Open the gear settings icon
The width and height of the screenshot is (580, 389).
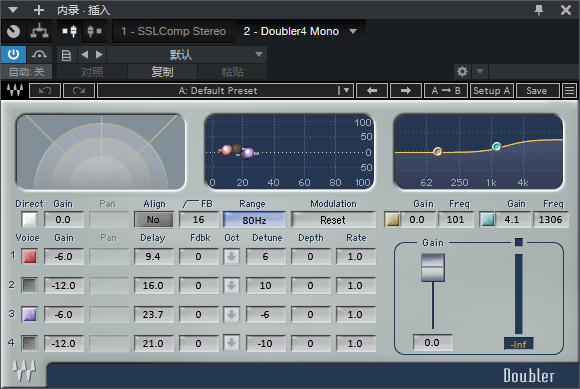pyautogui.click(x=462, y=71)
